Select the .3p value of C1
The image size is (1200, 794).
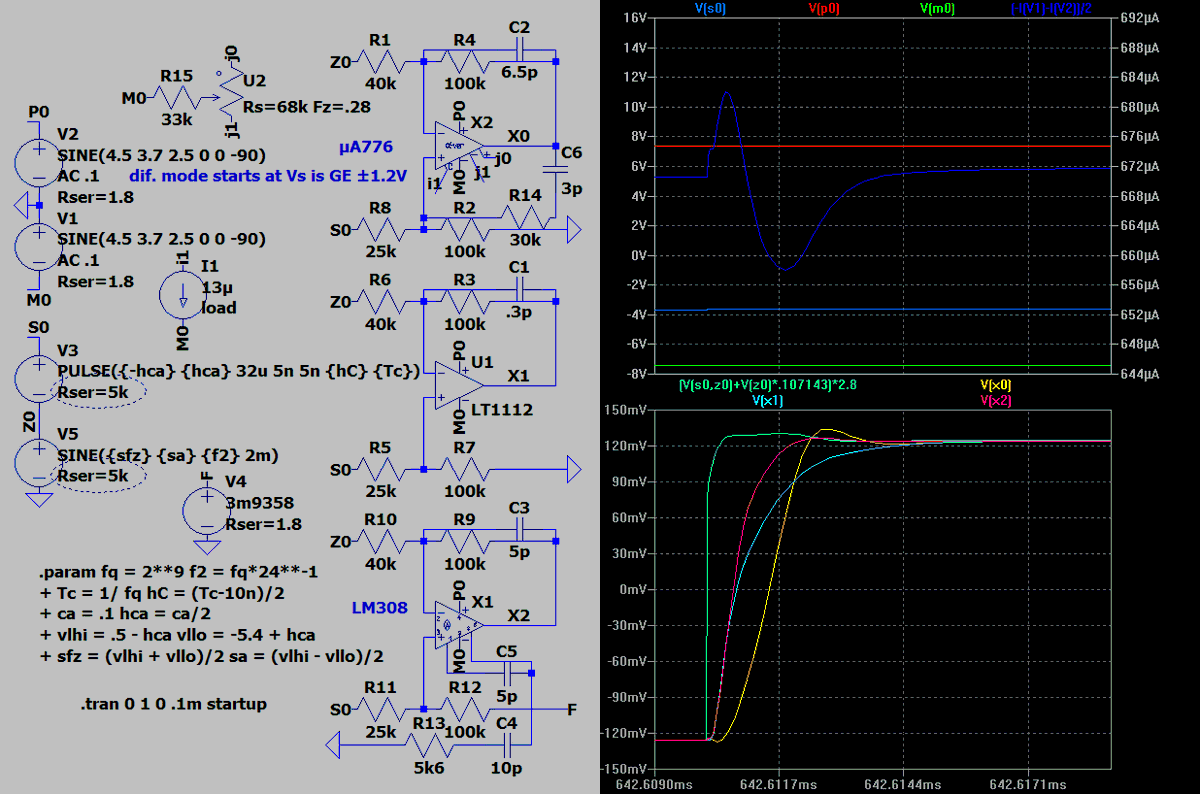point(520,312)
